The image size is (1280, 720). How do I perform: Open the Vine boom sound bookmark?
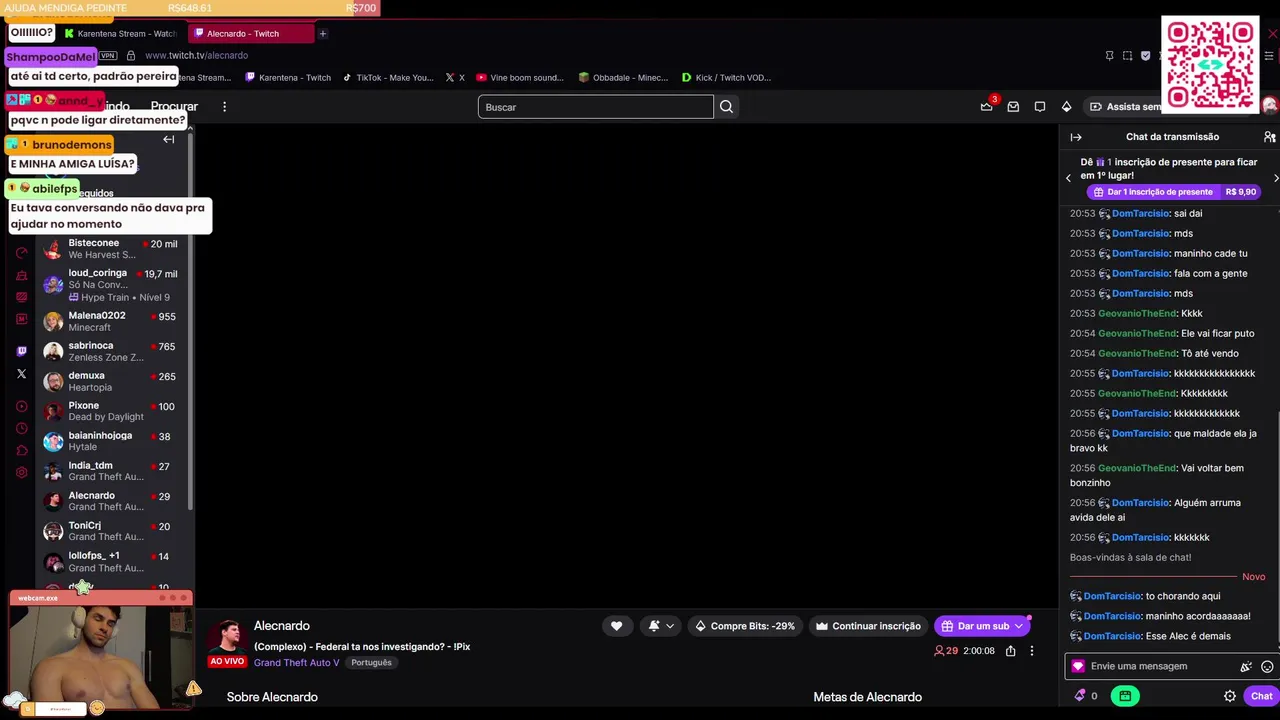pos(520,78)
